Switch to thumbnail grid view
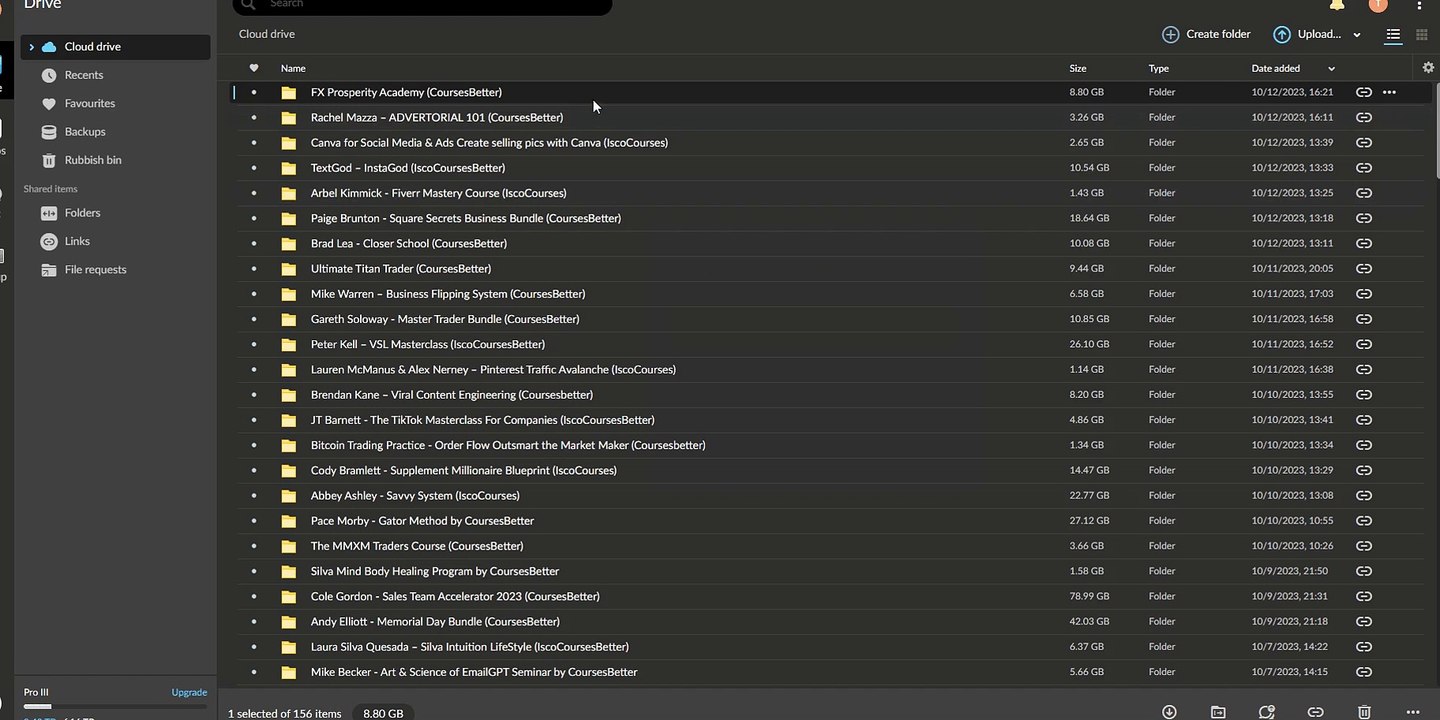1440x720 pixels. point(1422,35)
